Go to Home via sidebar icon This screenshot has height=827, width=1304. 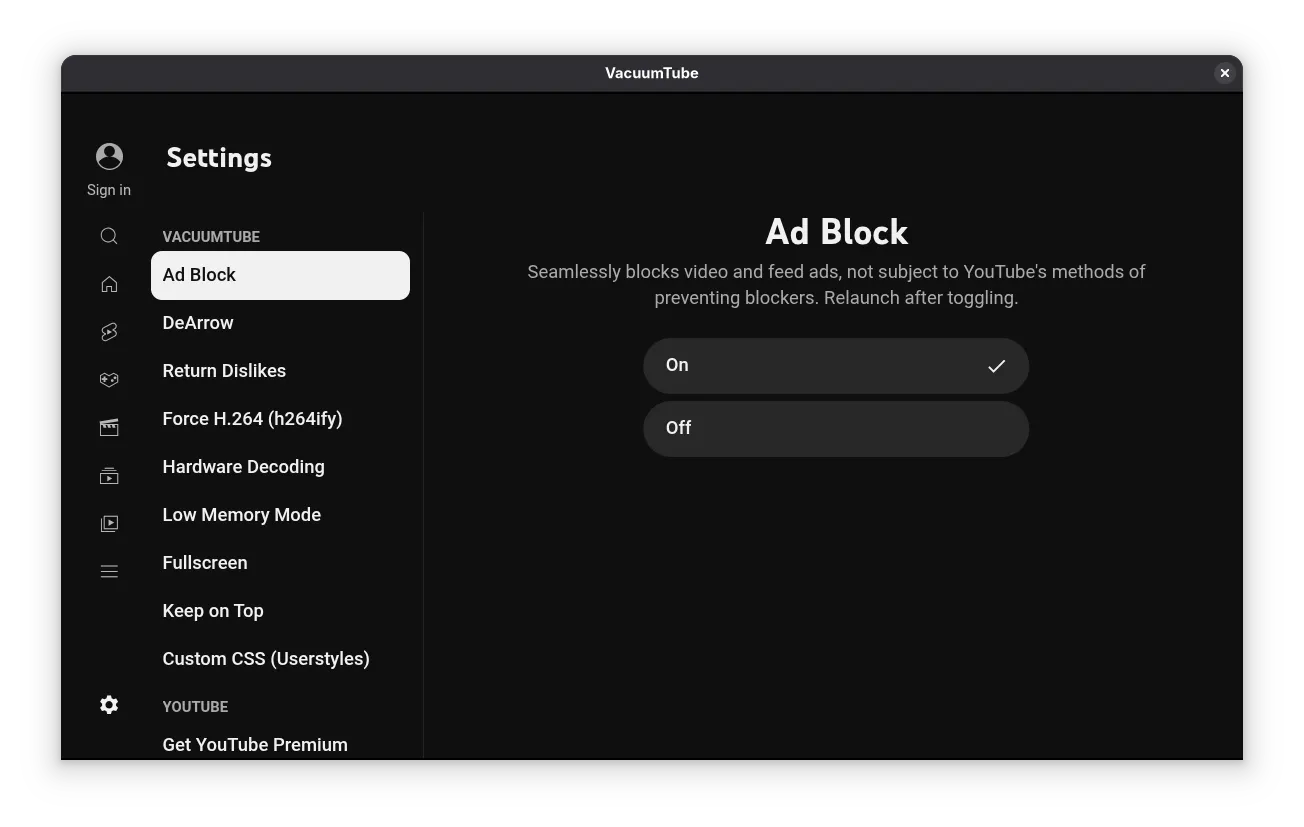pyautogui.click(x=109, y=284)
